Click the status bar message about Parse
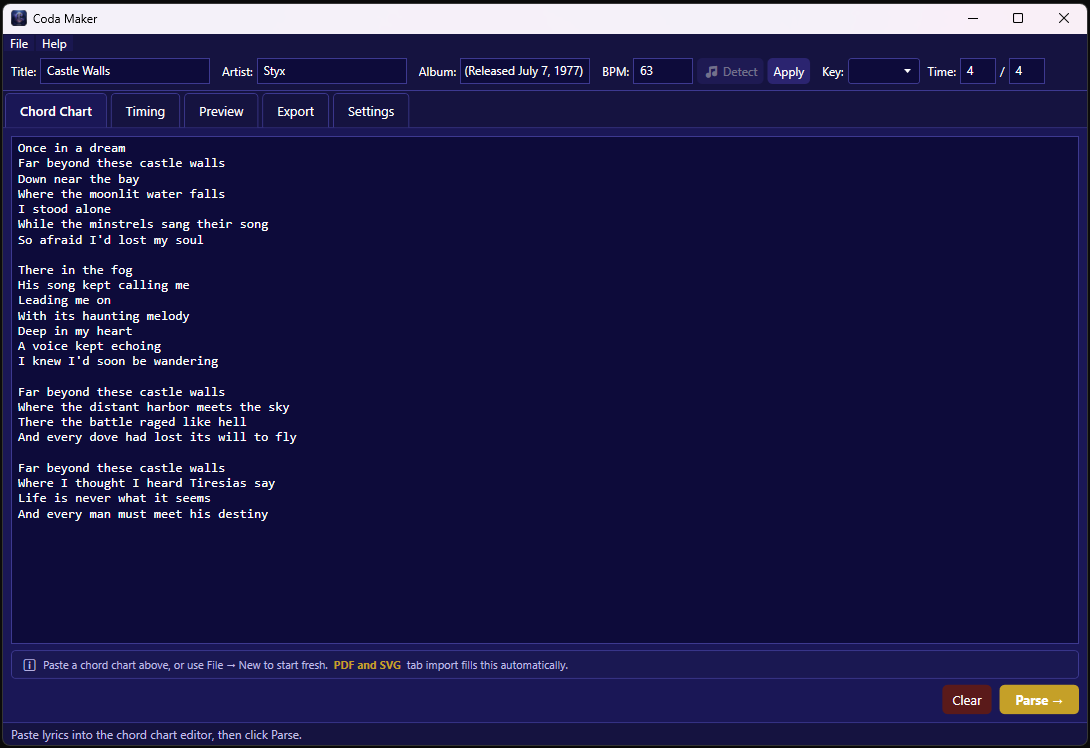The width and height of the screenshot is (1090, 748). click(x=156, y=735)
